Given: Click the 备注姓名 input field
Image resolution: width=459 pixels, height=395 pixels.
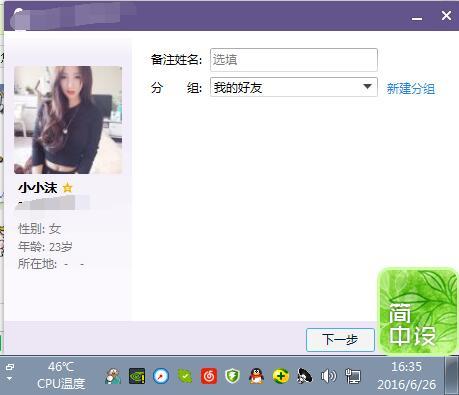Looking at the screenshot, I should [294, 60].
